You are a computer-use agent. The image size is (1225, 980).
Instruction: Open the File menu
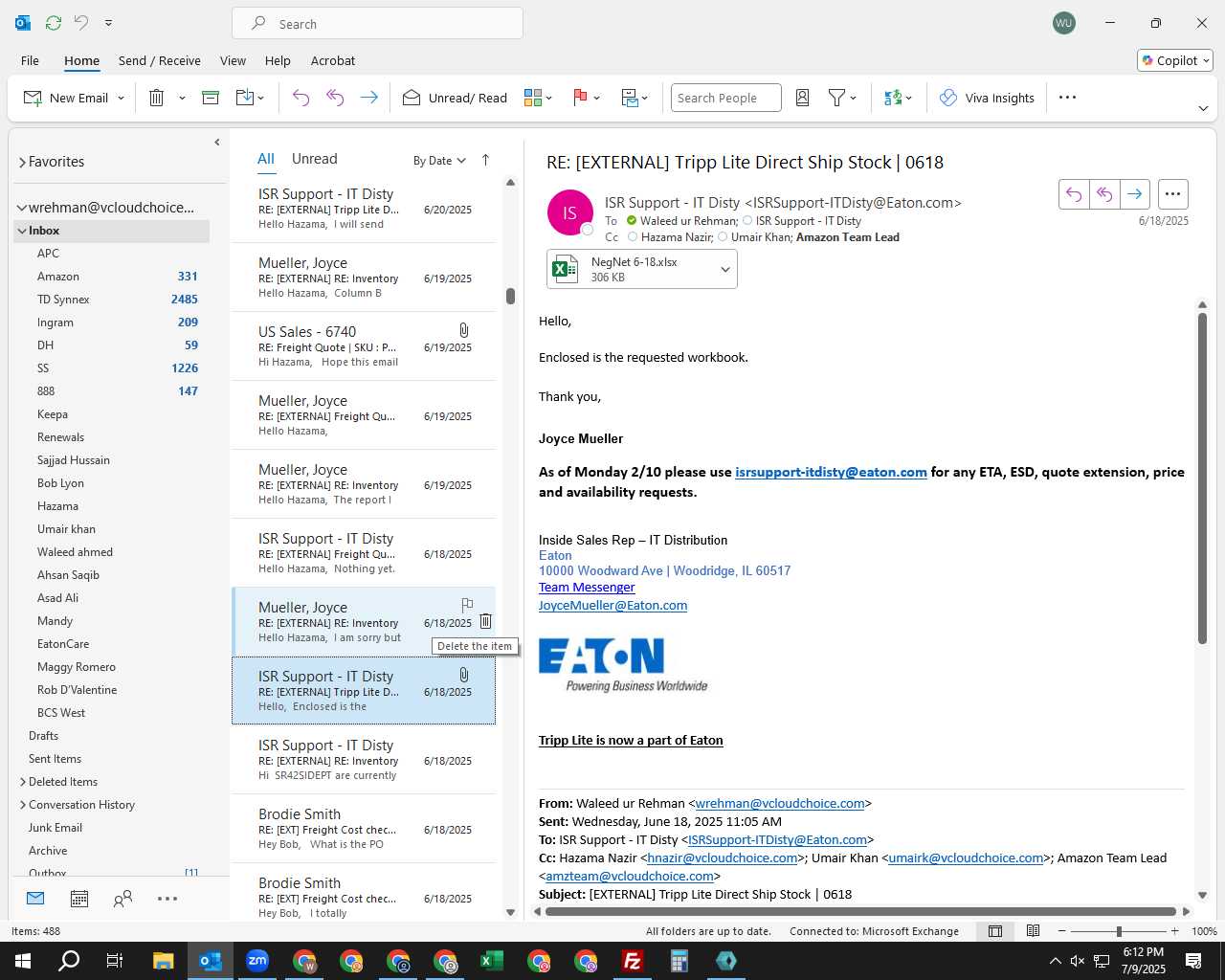pos(30,60)
